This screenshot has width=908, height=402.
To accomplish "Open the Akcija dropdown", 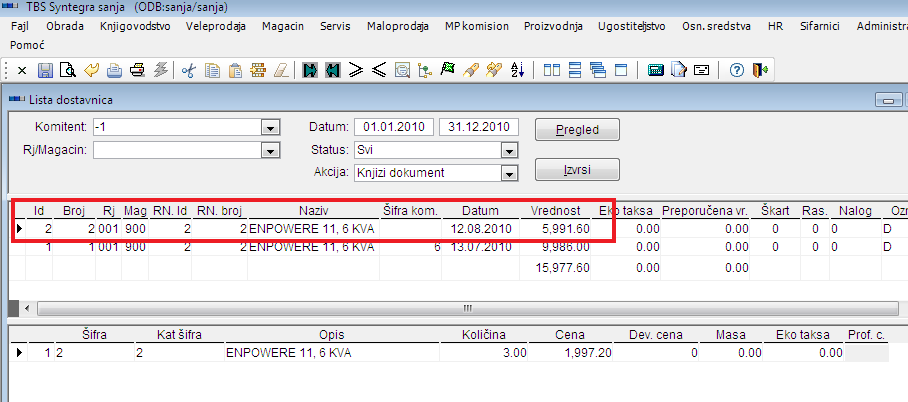I will pos(508,173).
